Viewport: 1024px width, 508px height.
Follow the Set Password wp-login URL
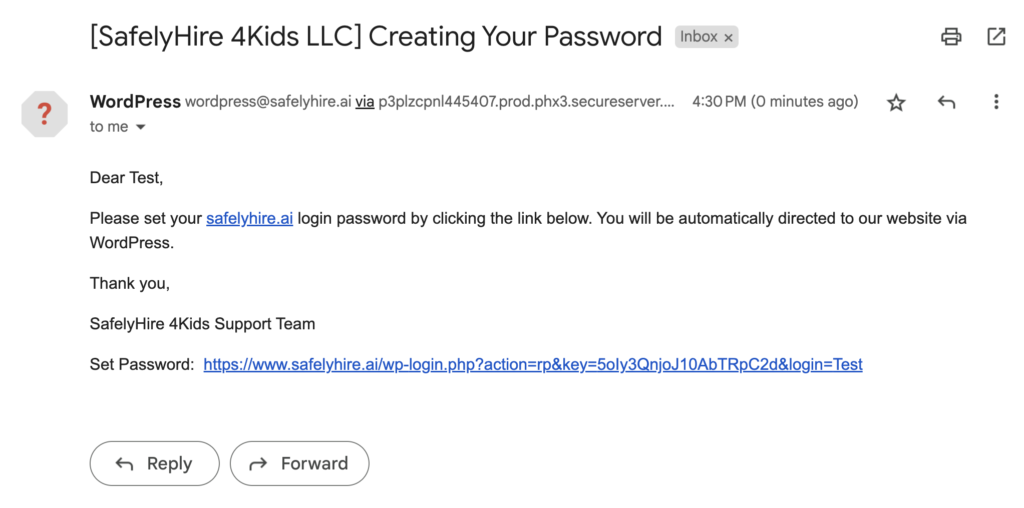[x=532, y=365]
